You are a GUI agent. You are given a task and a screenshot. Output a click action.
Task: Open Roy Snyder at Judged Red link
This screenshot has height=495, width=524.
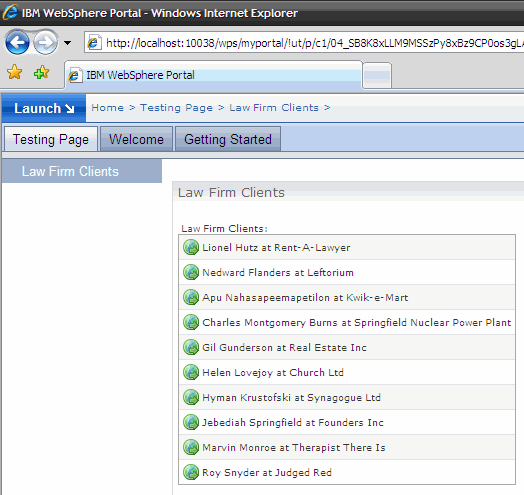267,473
